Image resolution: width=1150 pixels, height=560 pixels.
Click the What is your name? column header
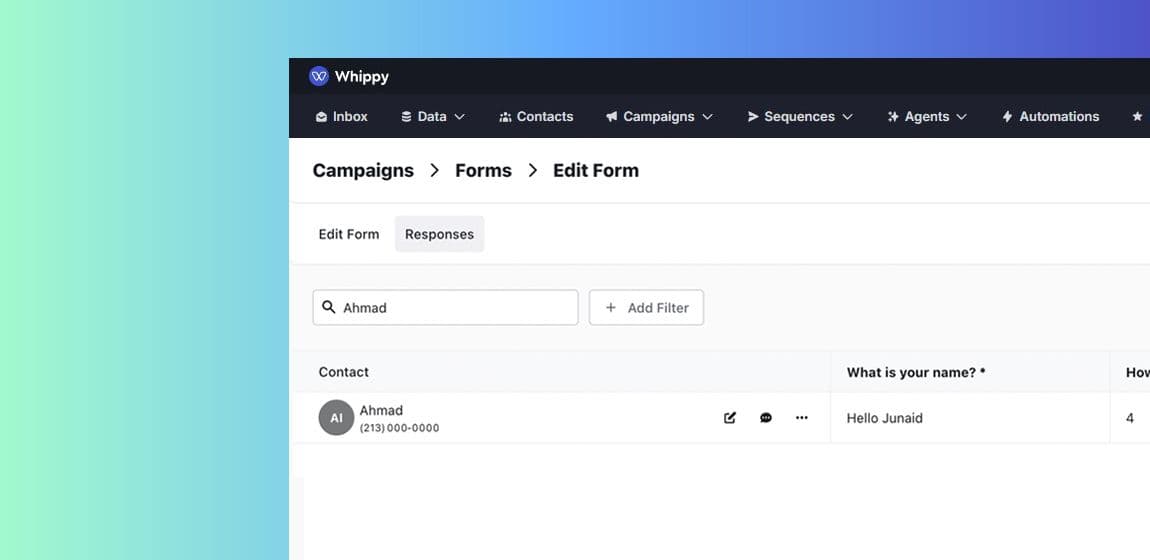coord(916,372)
